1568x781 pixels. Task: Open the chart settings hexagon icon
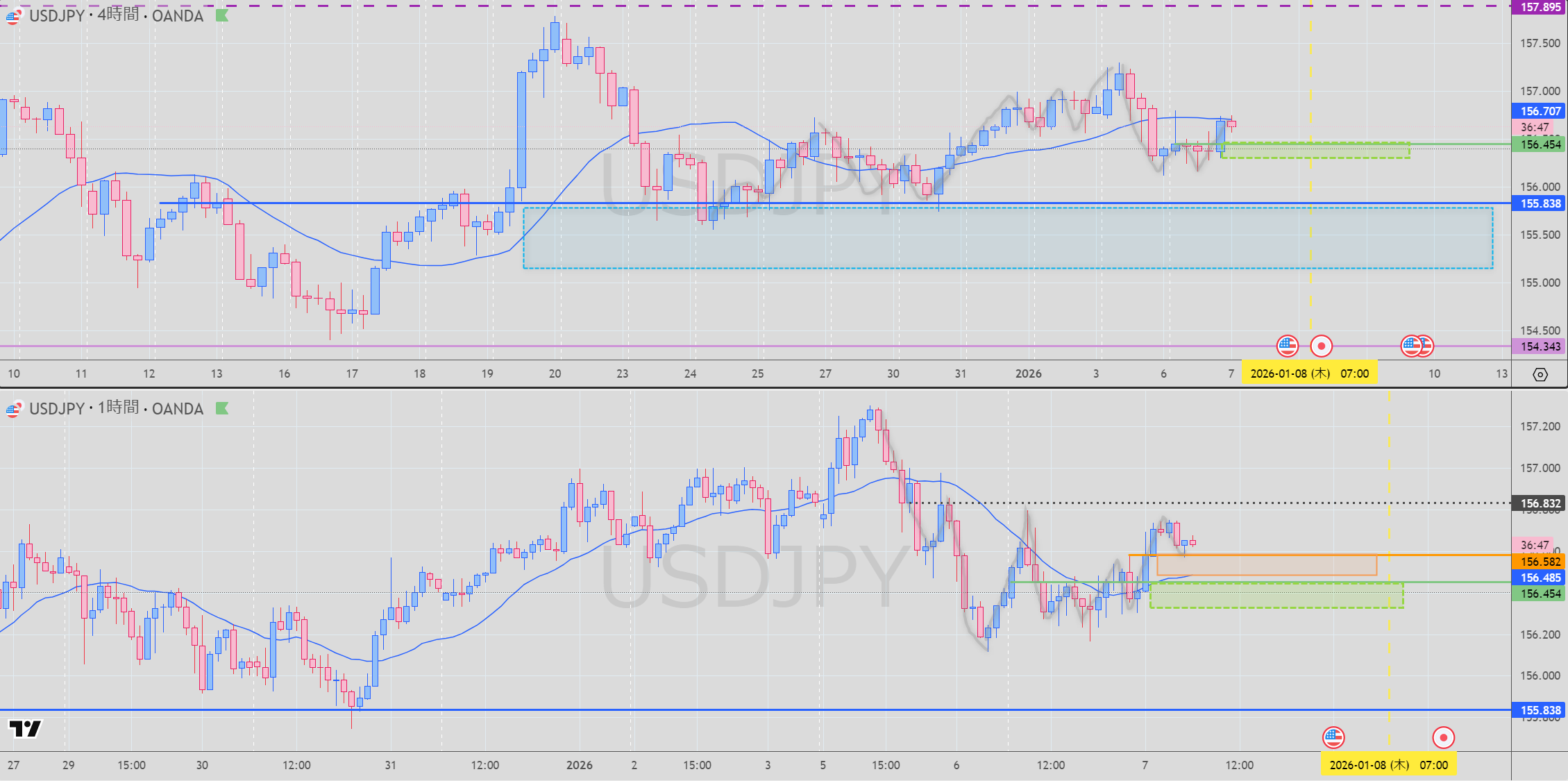click(1540, 375)
